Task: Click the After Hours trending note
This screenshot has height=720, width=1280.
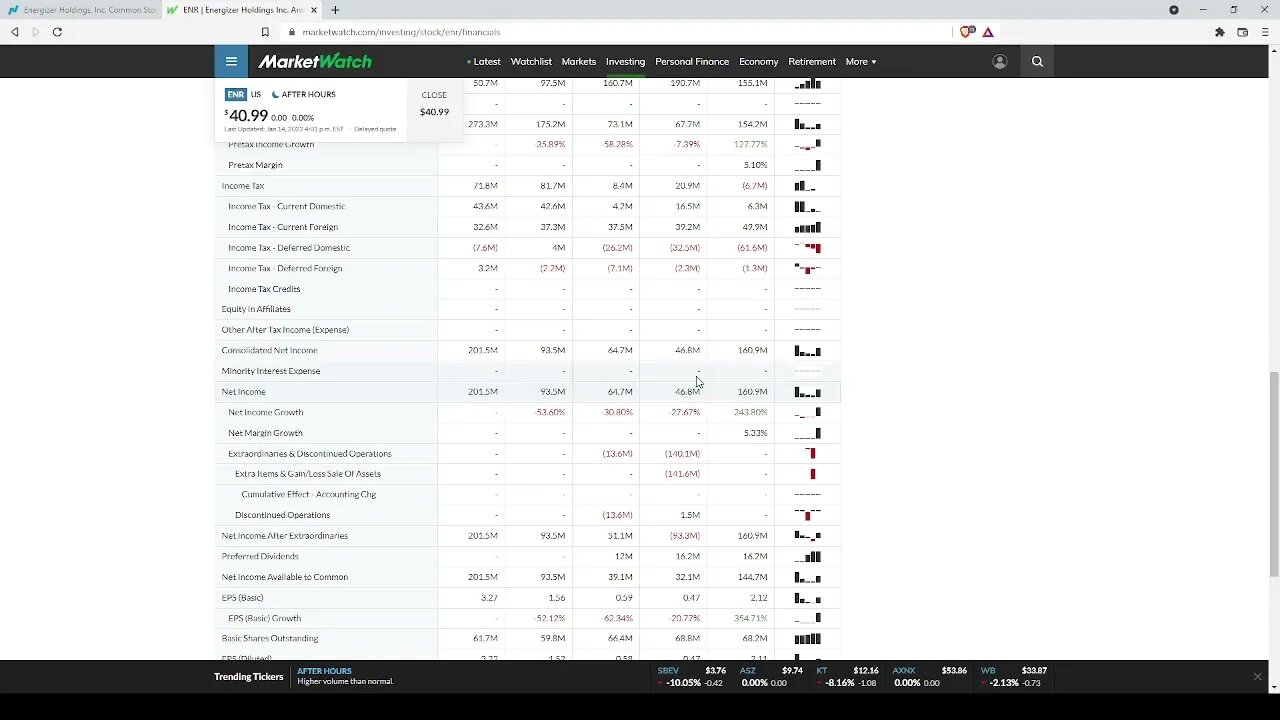Action: click(x=345, y=677)
